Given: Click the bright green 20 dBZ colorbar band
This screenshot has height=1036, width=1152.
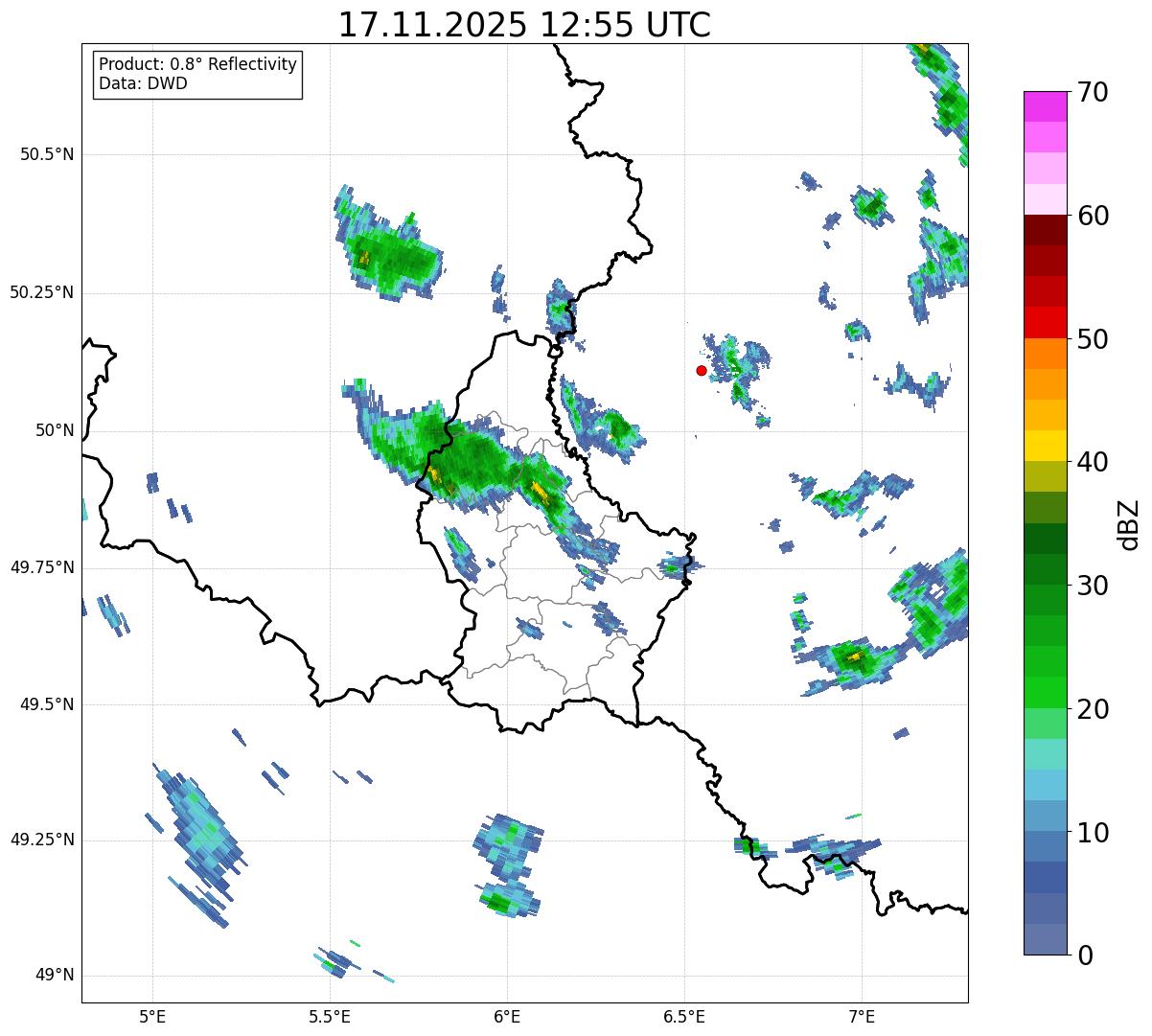Looking at the screenshot, I should point(1045,692).
